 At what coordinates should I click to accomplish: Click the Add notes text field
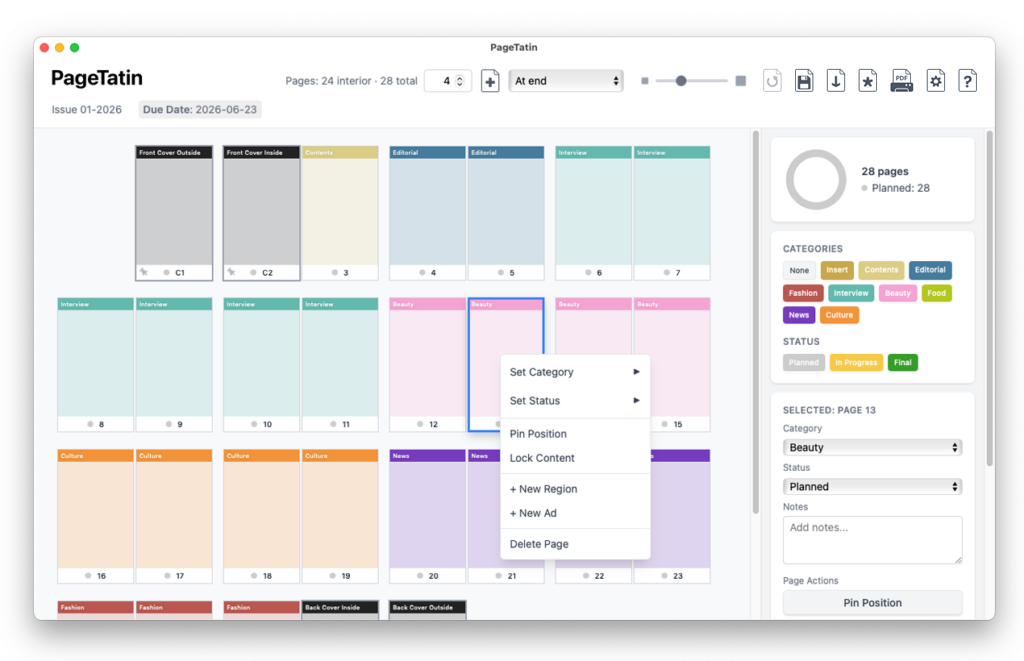pos(872,540)
